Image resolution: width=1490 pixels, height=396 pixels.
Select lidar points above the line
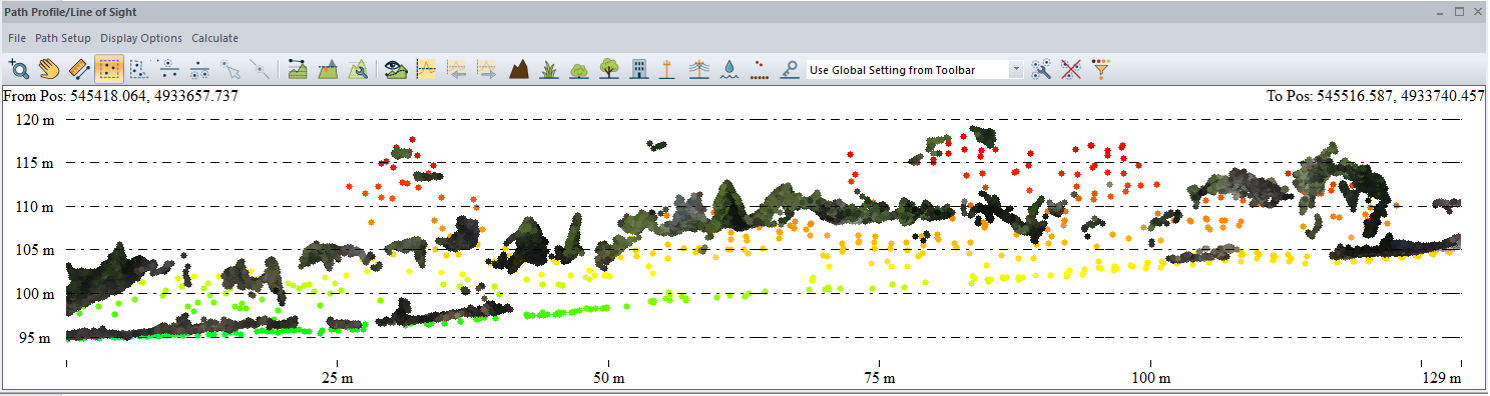click(x=170, y=69)
